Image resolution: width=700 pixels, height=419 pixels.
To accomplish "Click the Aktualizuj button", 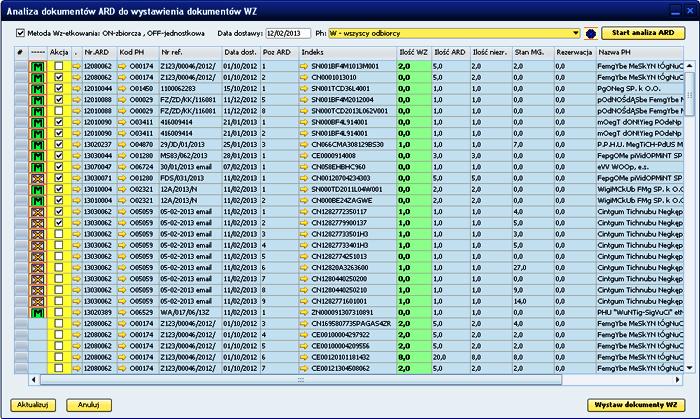I will tap(33, 405).
